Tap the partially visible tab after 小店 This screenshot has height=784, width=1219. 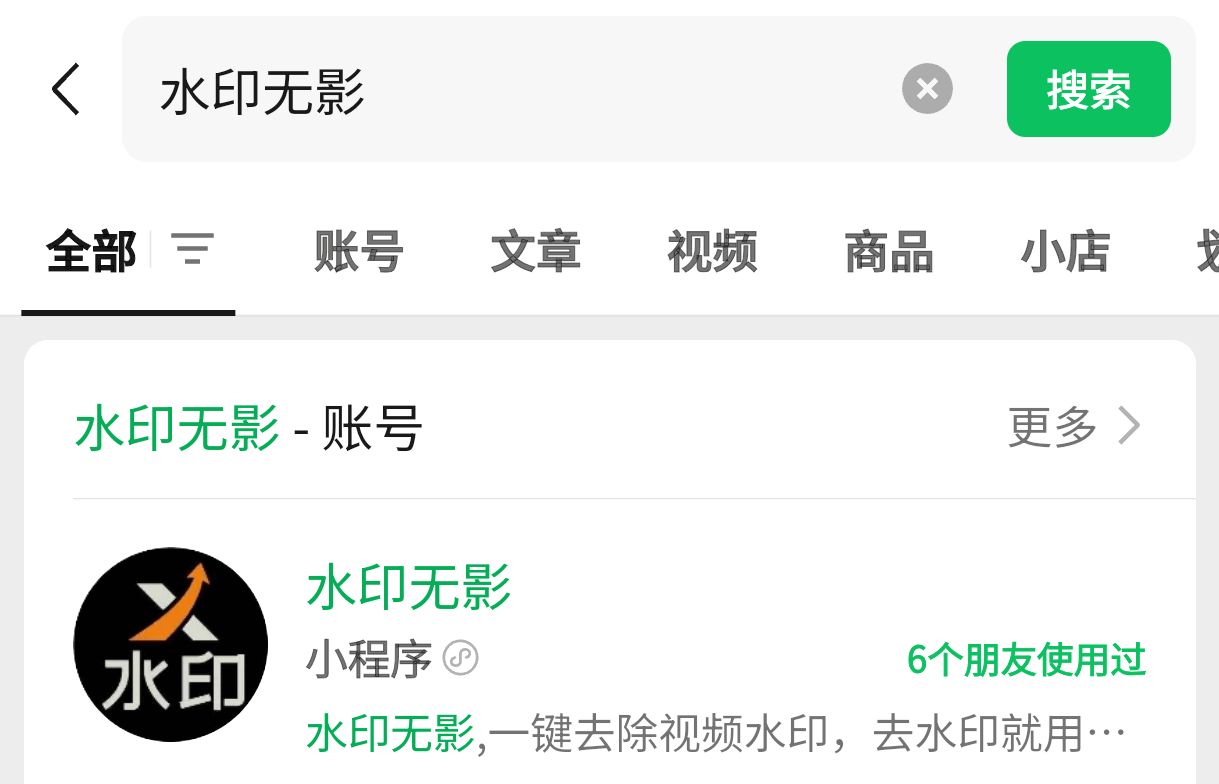tap(1207, 251)
